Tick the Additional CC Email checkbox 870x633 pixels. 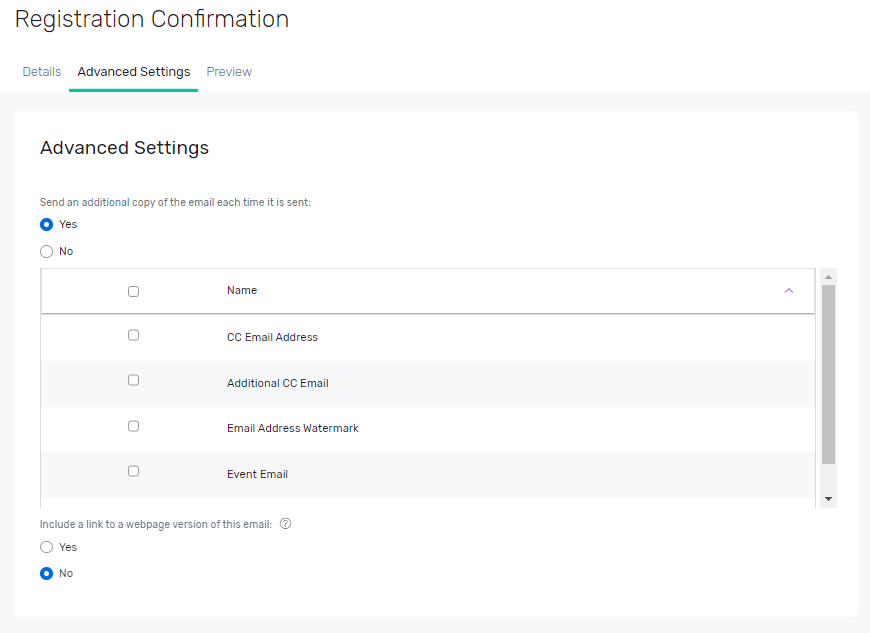pyautogui.click(x=134, y=381)
